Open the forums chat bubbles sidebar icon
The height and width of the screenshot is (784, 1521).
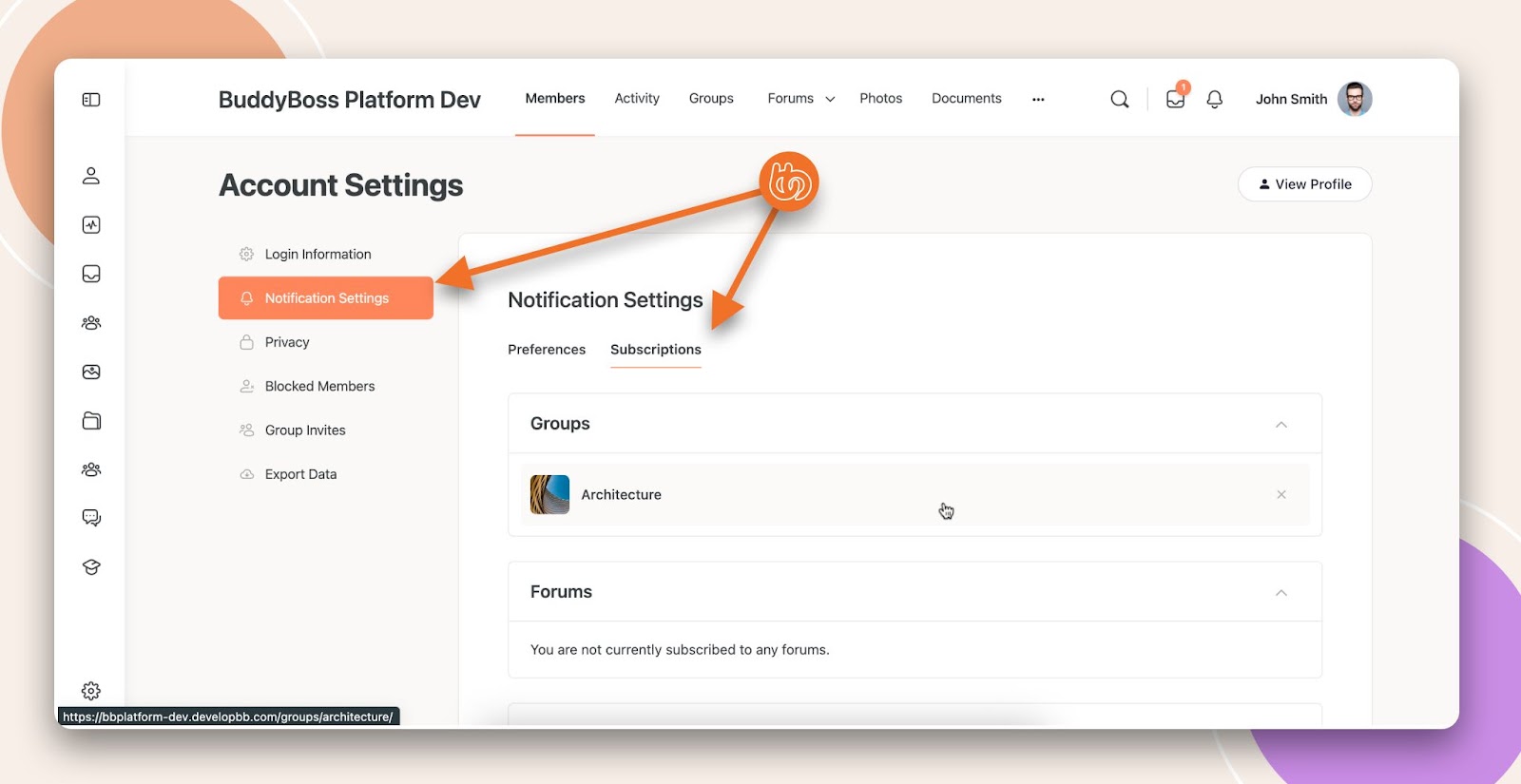click(x=91, y=518)
